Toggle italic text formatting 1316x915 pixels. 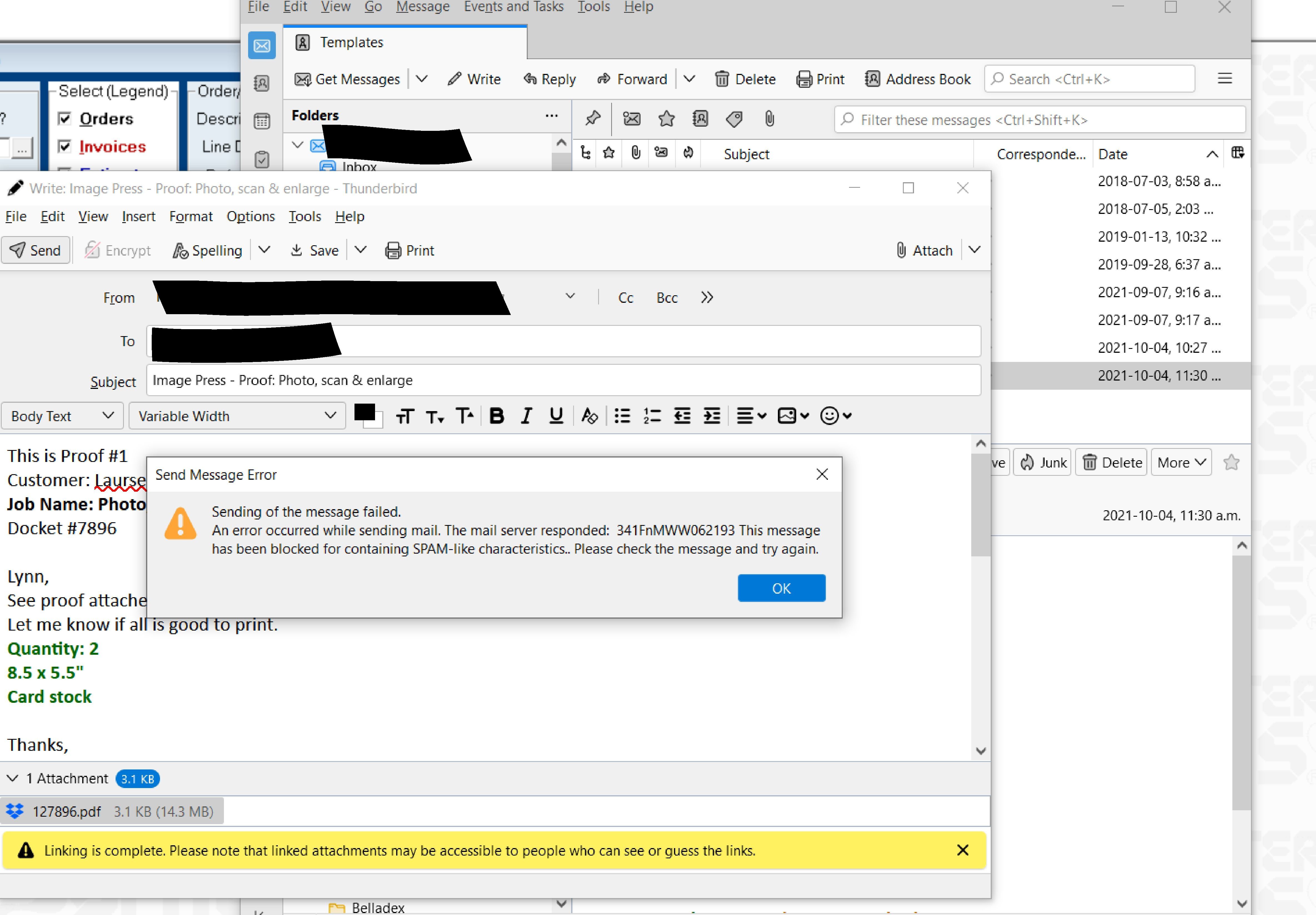526,416
